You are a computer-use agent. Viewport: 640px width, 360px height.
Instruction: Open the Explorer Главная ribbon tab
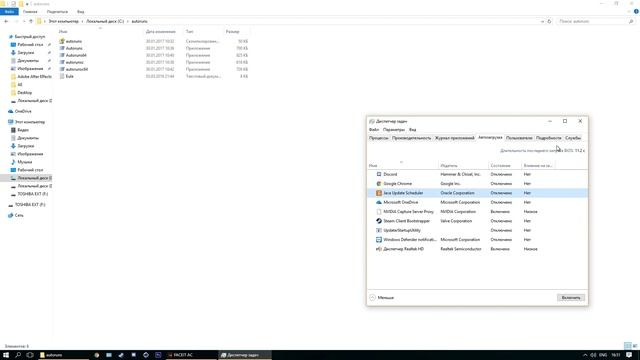[x=30, y=11]
